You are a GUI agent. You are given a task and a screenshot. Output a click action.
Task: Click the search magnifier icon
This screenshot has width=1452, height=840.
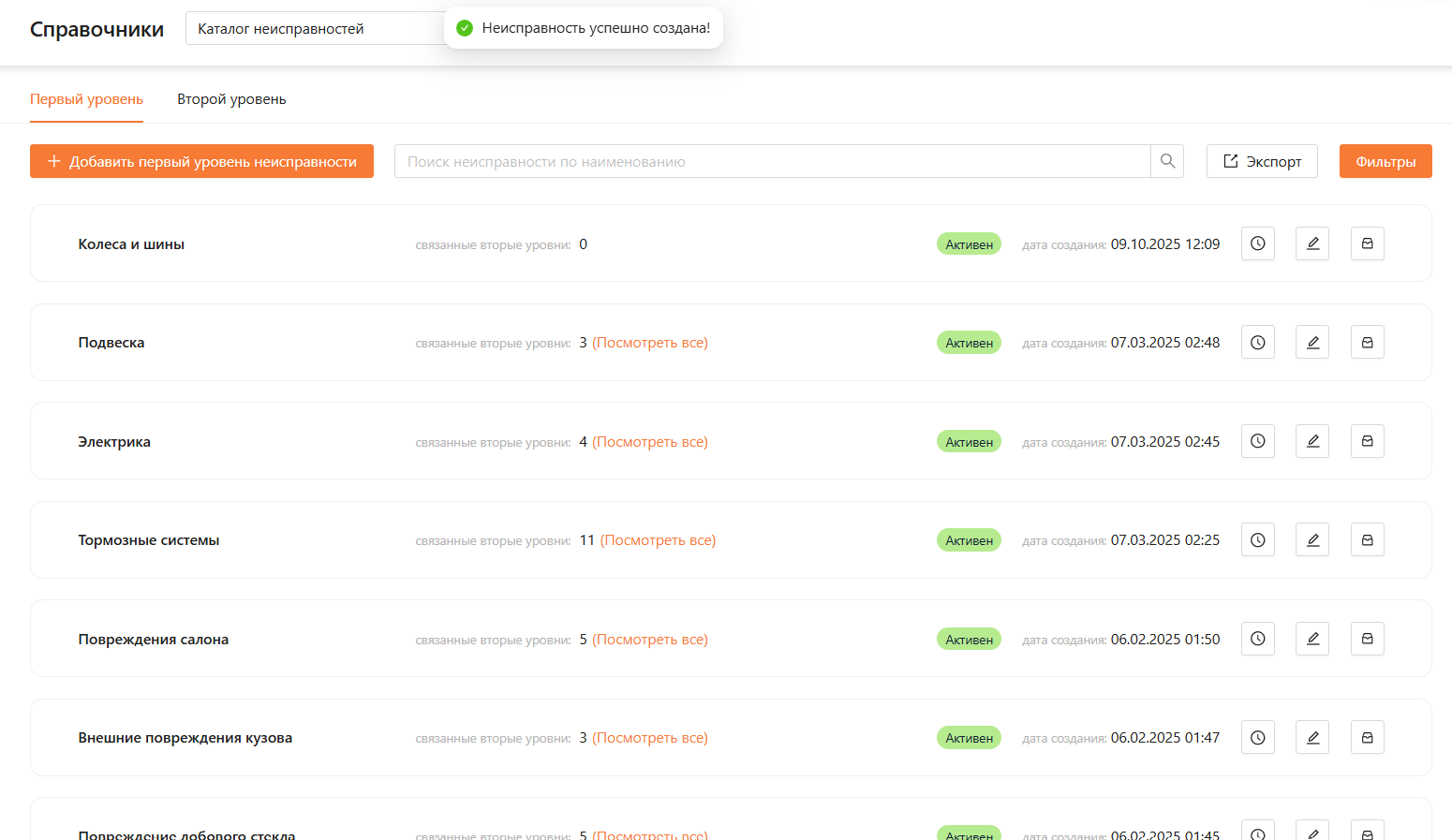click(x=1167, y=161)
